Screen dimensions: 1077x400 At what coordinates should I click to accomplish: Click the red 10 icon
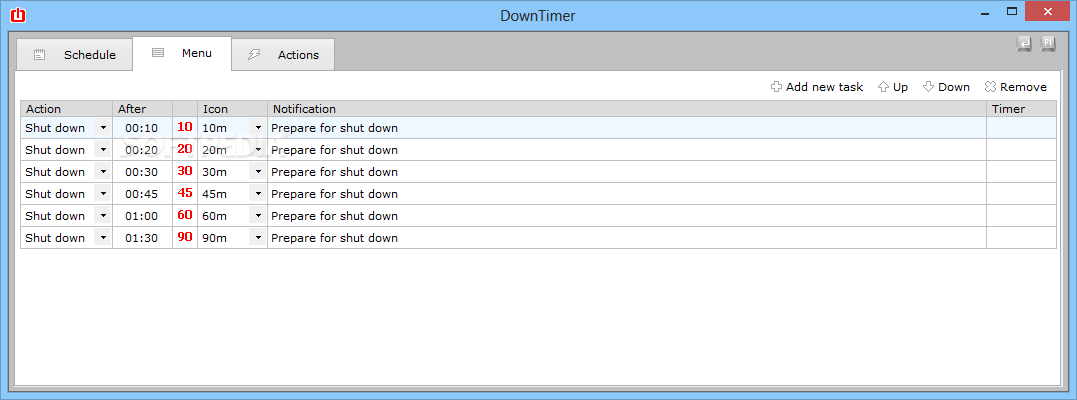185,127
